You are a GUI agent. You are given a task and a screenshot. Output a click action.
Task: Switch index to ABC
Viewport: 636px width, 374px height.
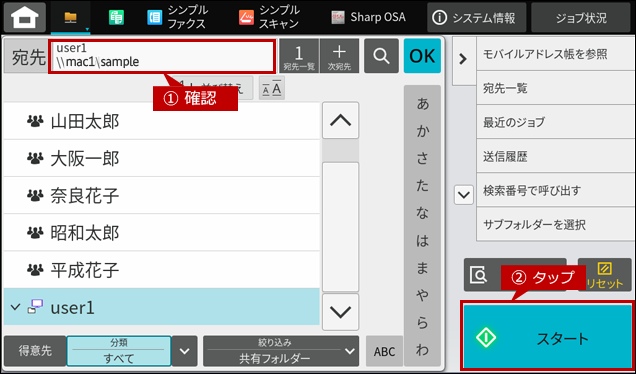click(x=384, y=351)
